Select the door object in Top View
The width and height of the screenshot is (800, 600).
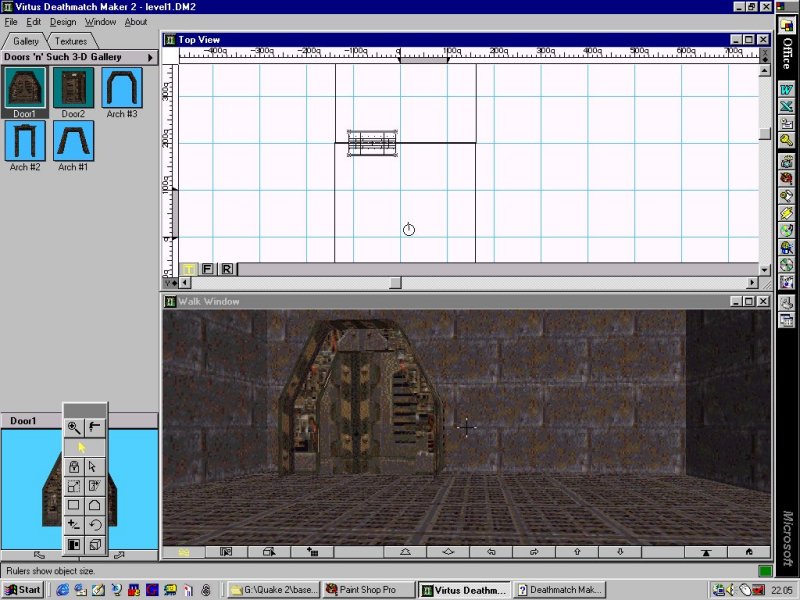pos(372,143)
